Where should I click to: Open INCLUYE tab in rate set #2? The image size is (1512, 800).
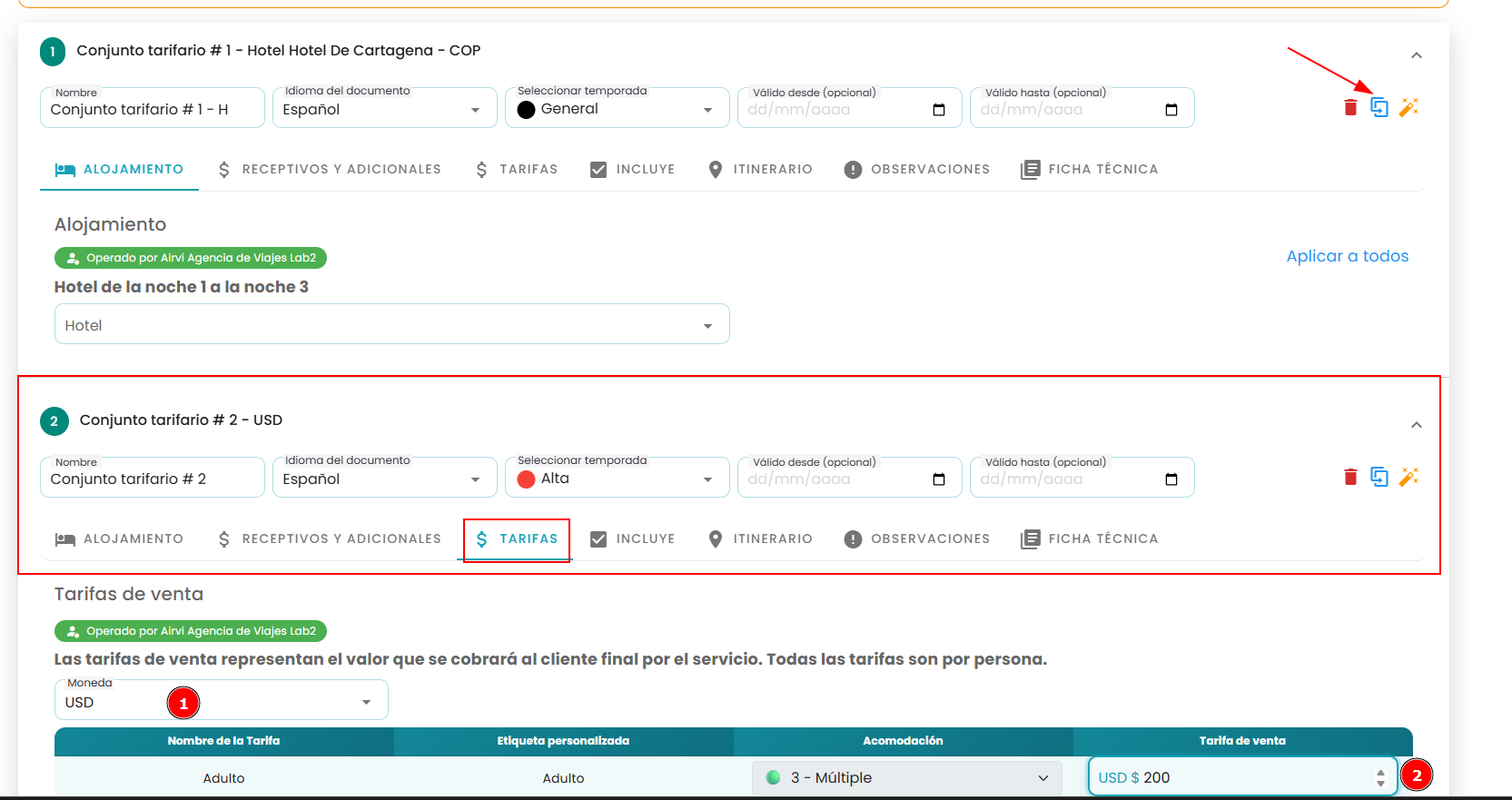click(633, 539)
